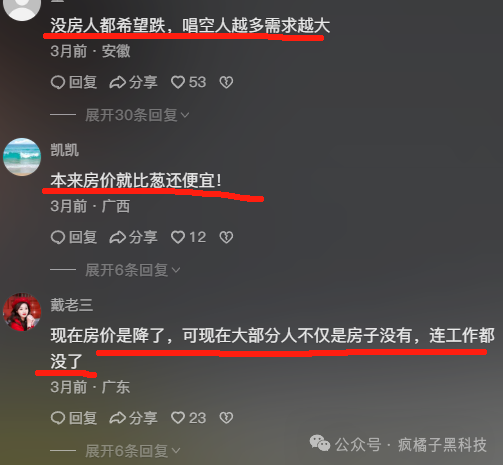Open 戴老三's avatar in red
The height and width of the screenshot is (465, 503).
click(x=22, y=312)
